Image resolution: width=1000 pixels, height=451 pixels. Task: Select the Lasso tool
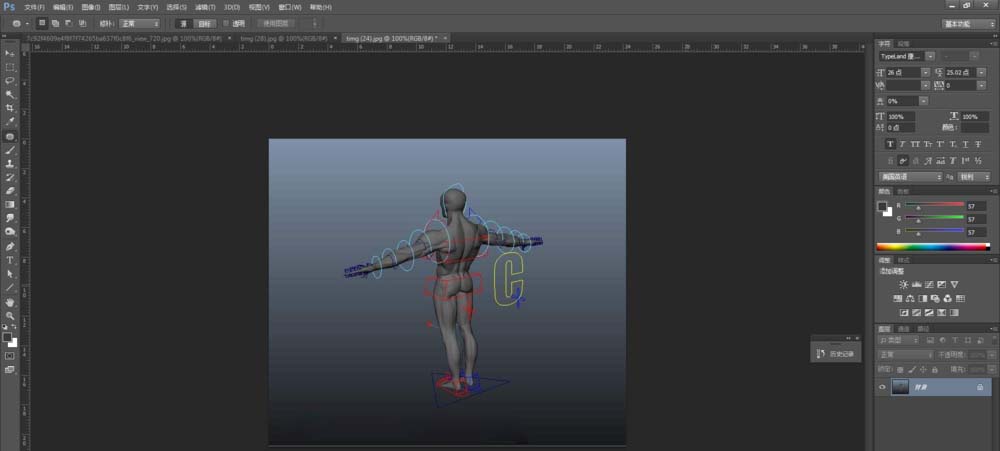coord(10,80)
